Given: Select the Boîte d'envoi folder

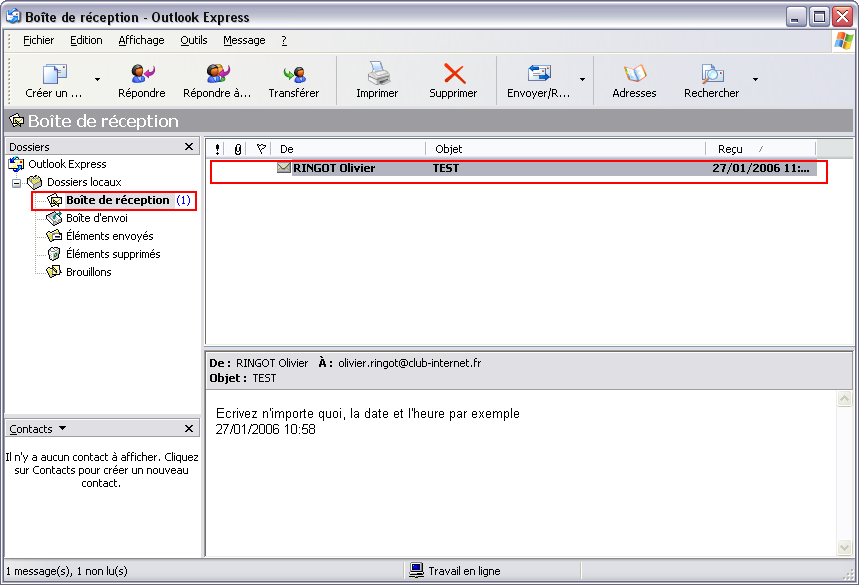Looking at the screenshot, I should pos(97,218).
